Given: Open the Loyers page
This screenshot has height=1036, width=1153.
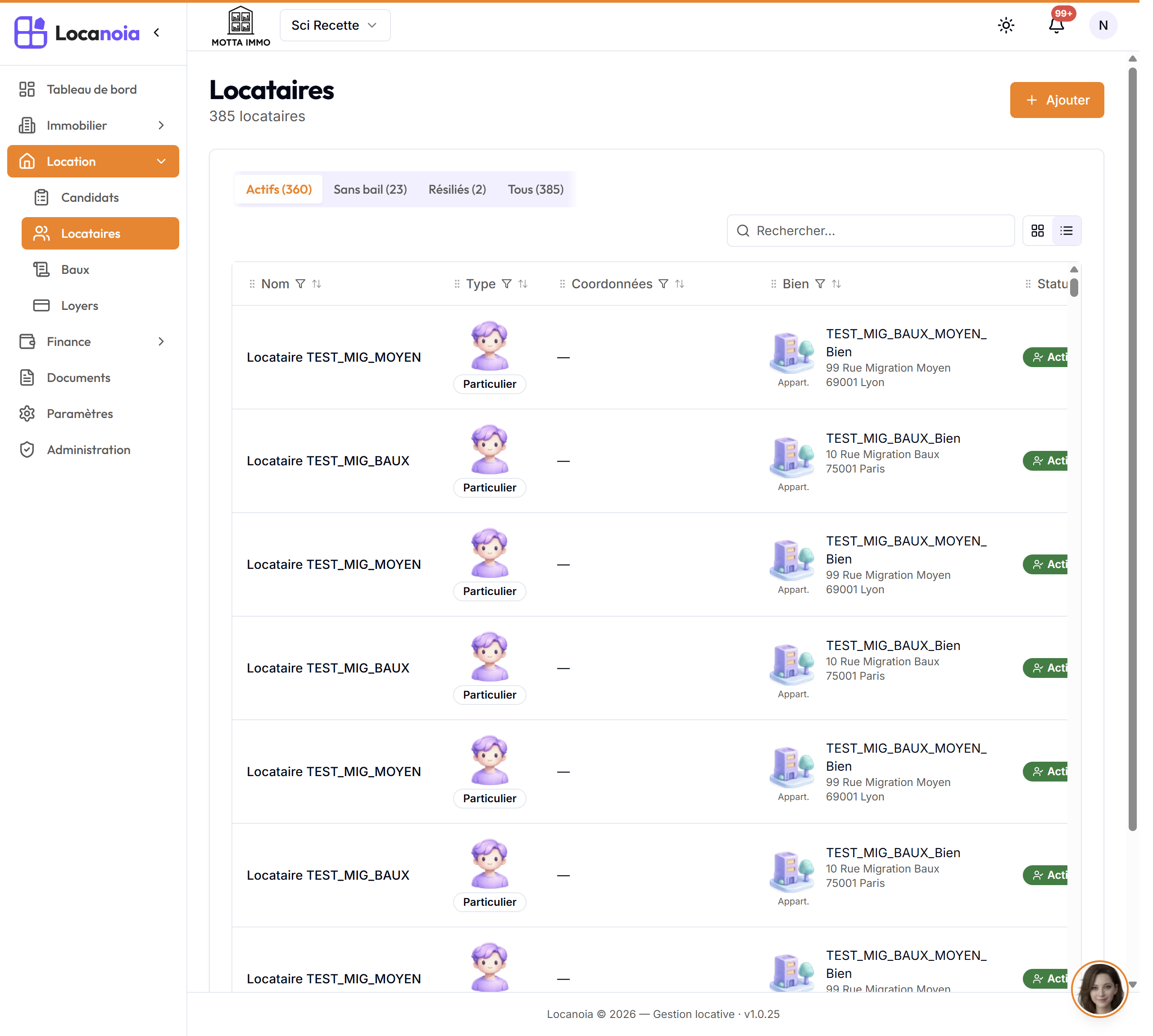Looking at the screenshot, I should click(100, 306).
